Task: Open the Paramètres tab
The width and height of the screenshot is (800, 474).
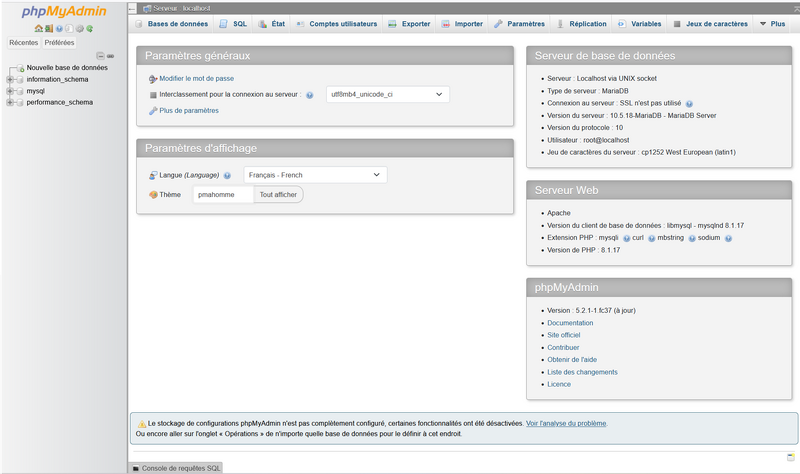Action: coord(520,24)
